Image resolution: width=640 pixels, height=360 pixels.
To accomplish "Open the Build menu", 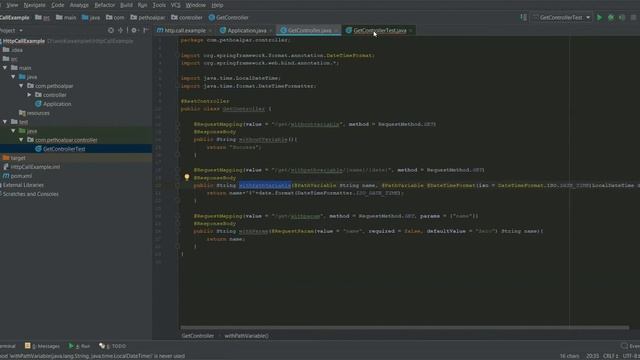I will point(126,5).
